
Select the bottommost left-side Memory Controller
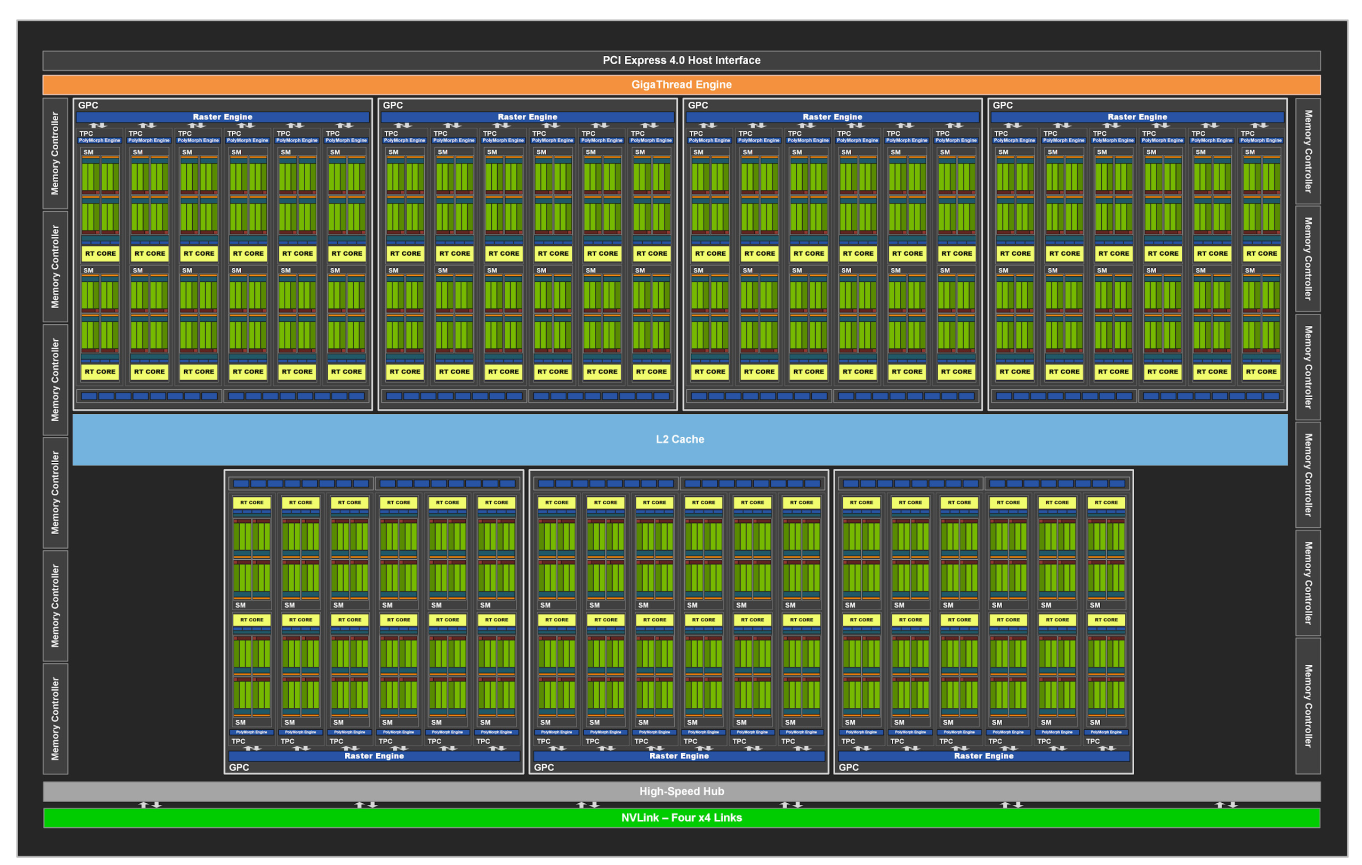pyautogui.click(x=56, y=719)
